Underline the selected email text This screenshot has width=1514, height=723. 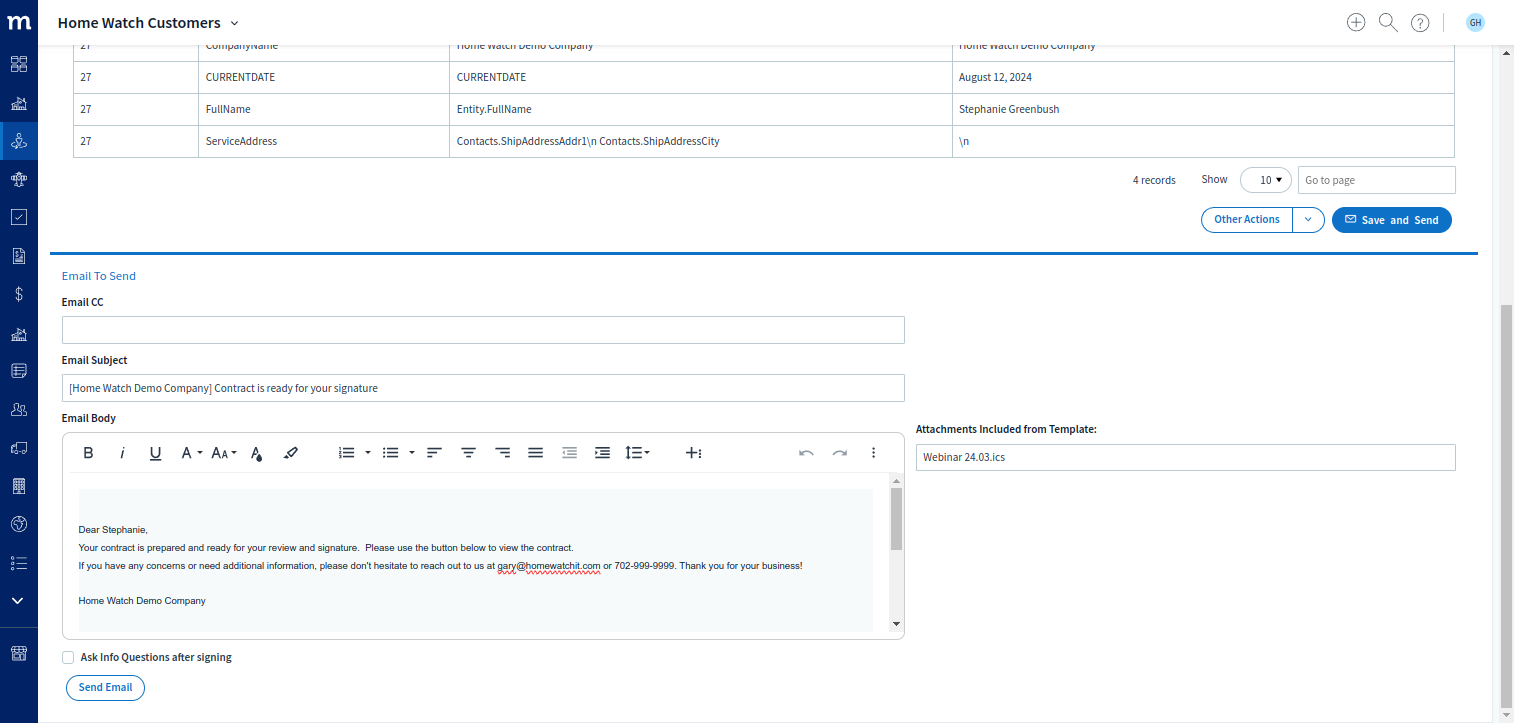point(155,453)
